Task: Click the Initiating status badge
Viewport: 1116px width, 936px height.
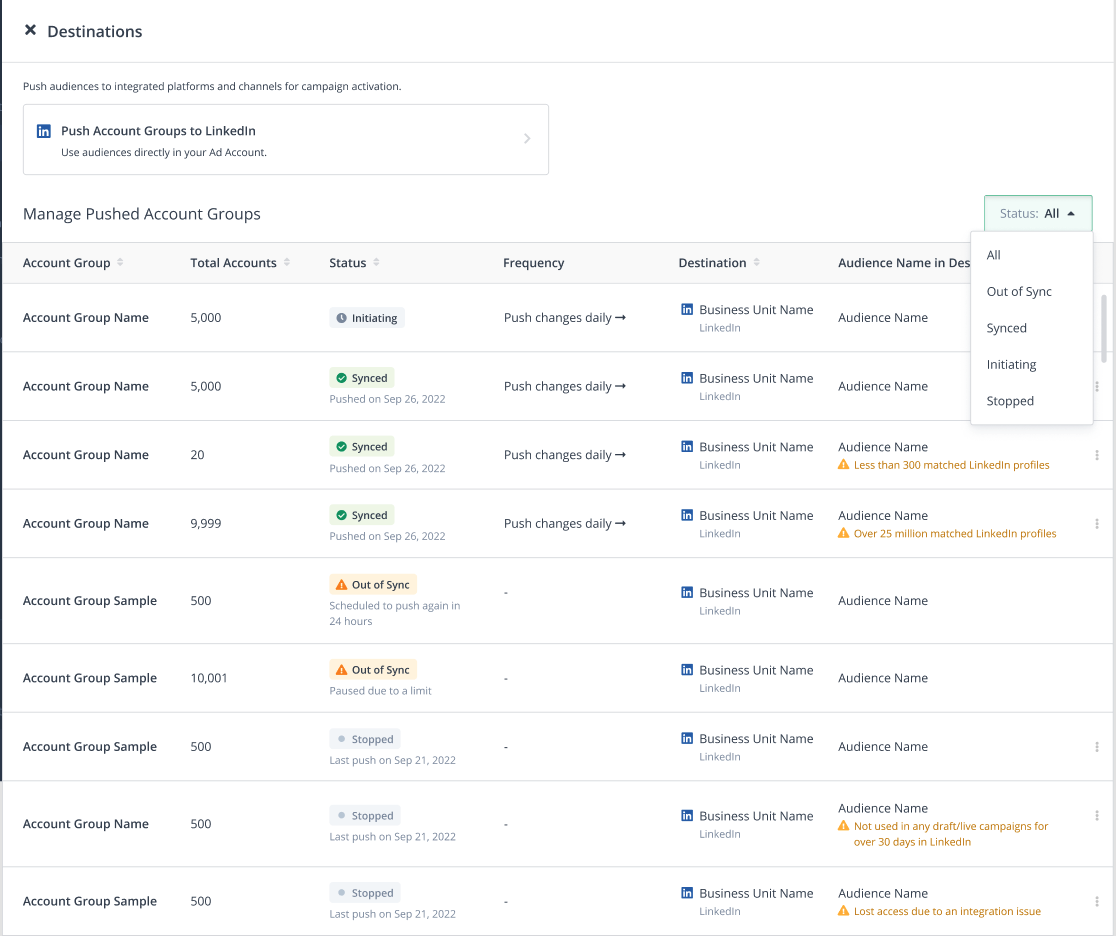Action: (367, 318)
